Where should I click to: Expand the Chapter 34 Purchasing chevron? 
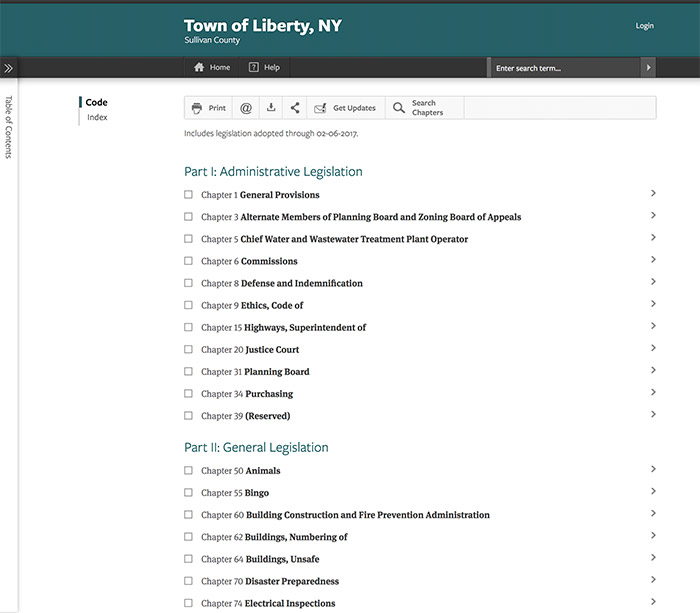[x=652, y=392]
